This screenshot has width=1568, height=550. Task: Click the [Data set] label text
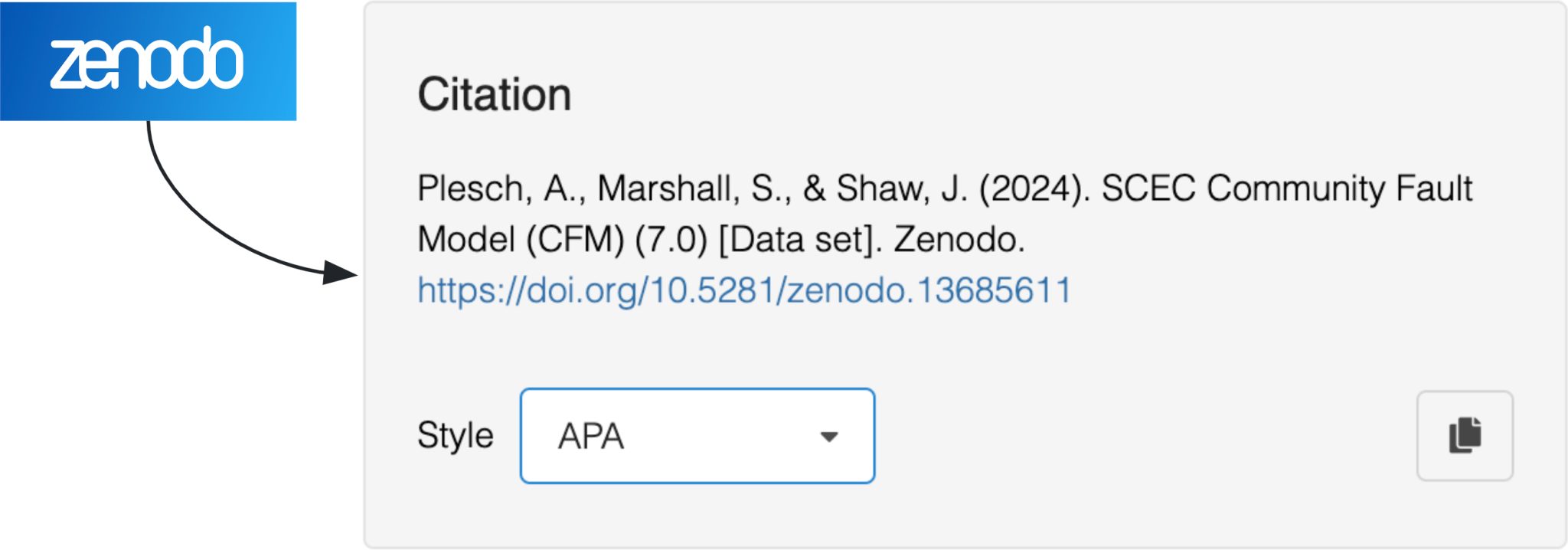(800, 240)
